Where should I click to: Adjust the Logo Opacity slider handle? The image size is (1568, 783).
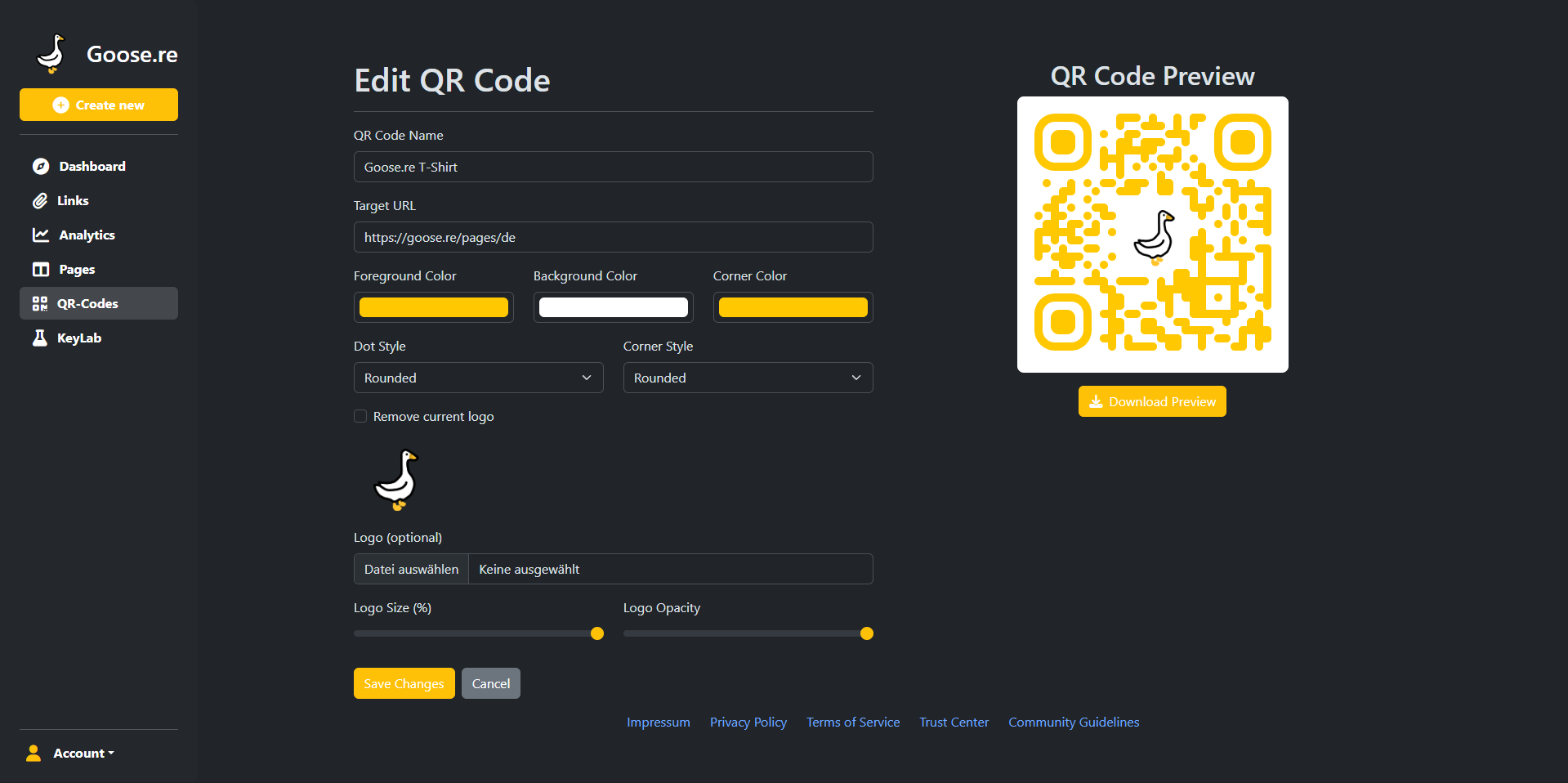[x=865, y=633]
